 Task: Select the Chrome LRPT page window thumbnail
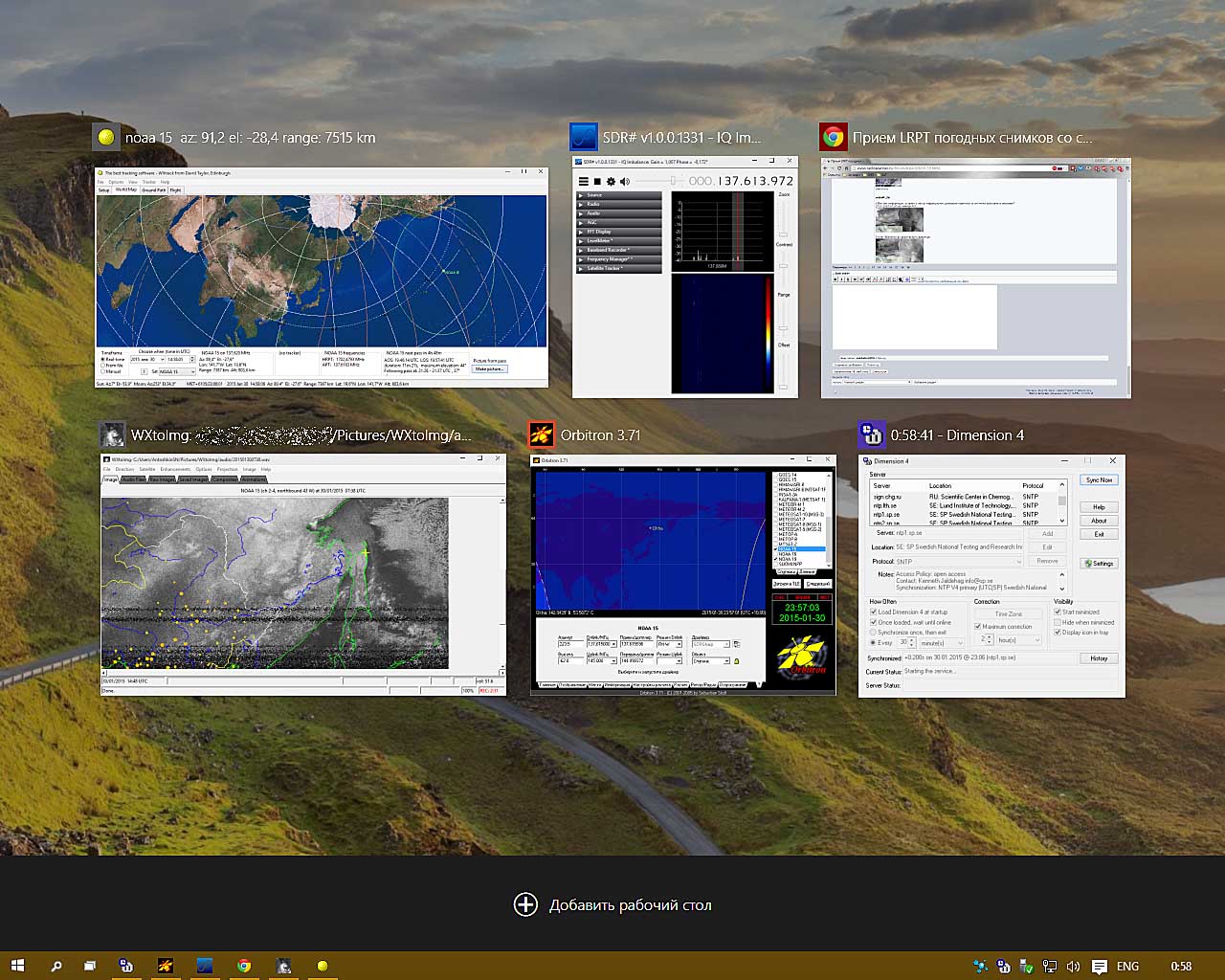point(975,278)
